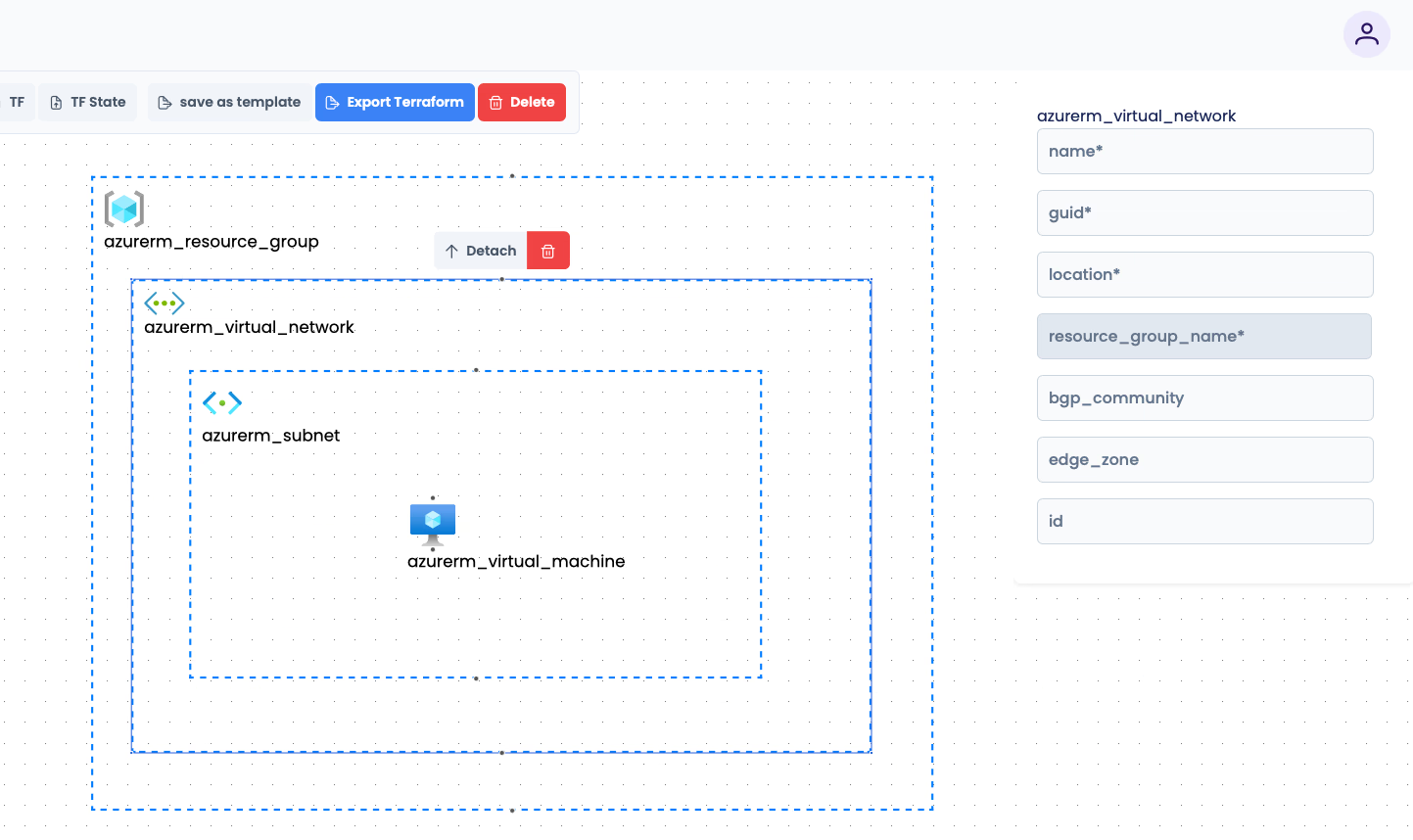Select the azurerm_resource_group cube icon
The image size is (1413, 840).
coord(124,209)
